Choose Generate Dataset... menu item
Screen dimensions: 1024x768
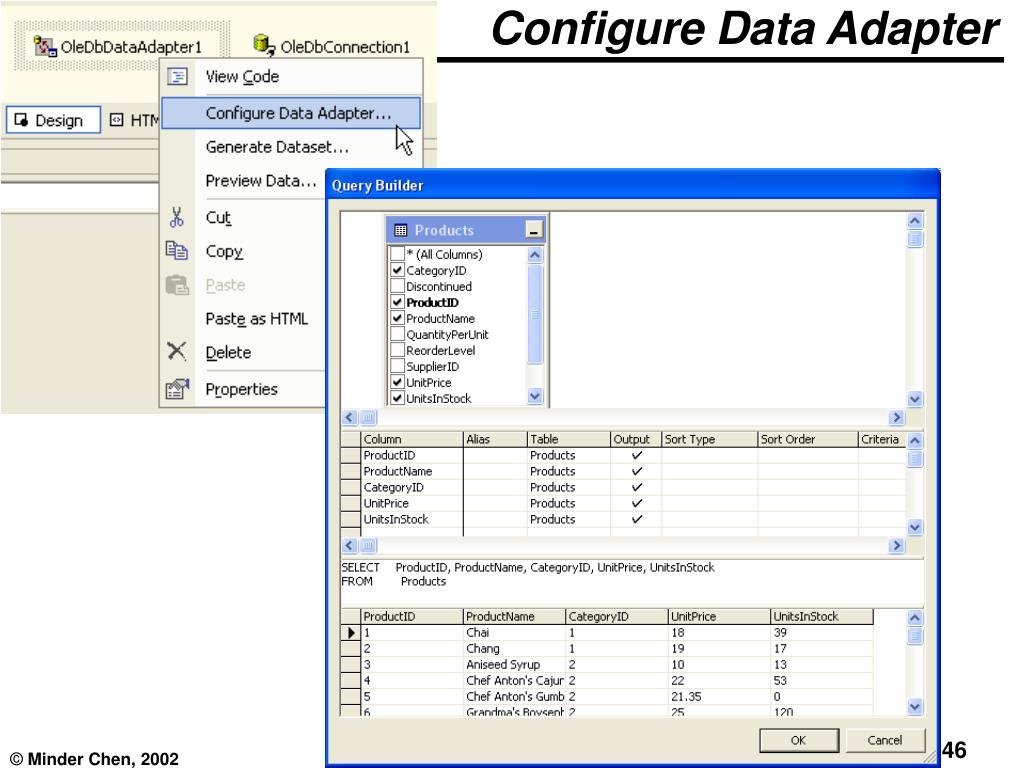pos(291,147)
